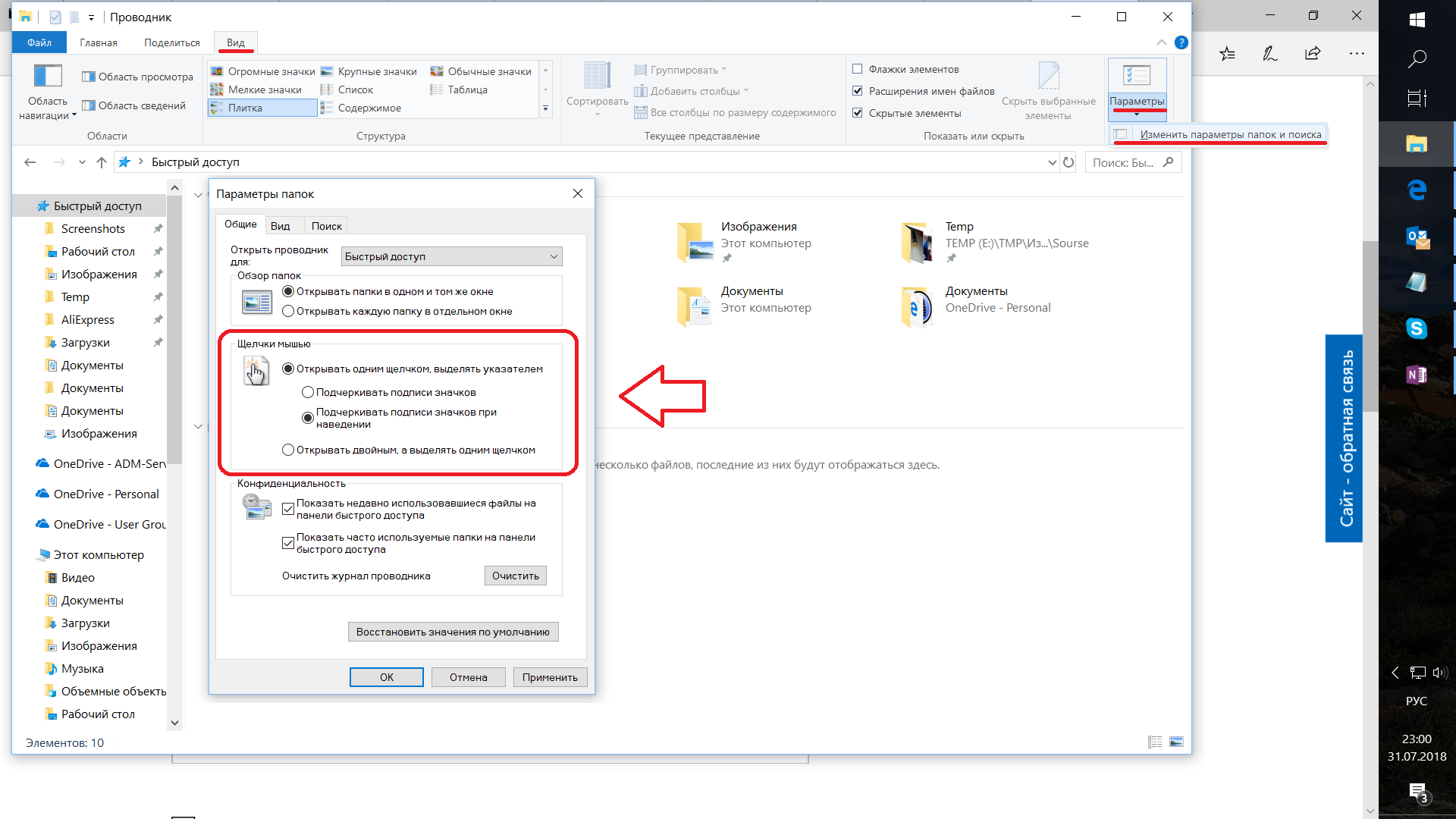Select Открывать папки в одном и том же окне
Image resolution: width=1456 pixels, height=819 pixels.
(288, 291)
